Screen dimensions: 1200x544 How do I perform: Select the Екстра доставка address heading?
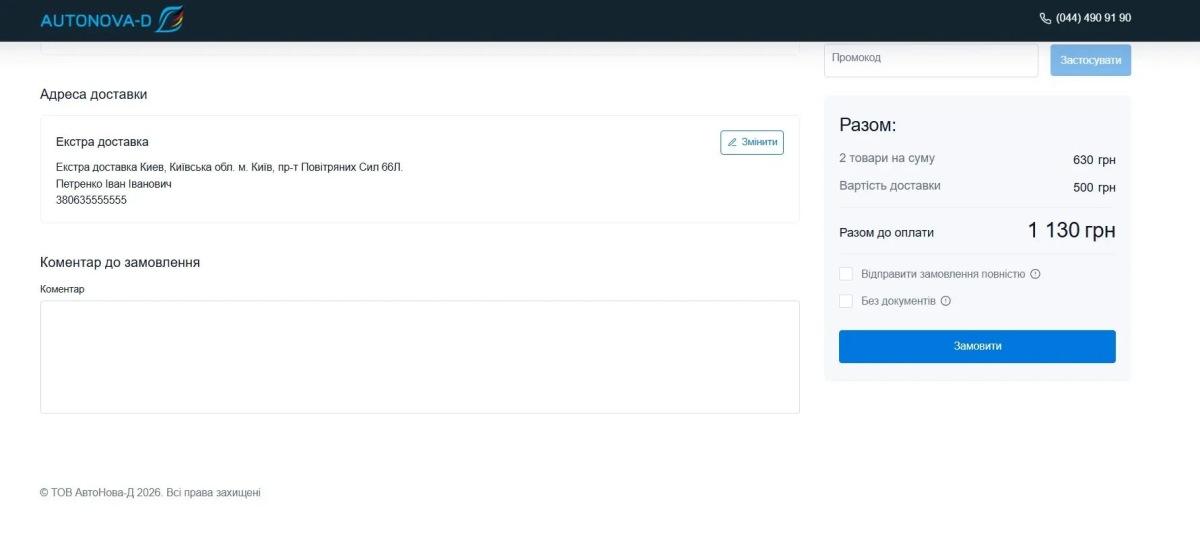(x=102, y=142)
